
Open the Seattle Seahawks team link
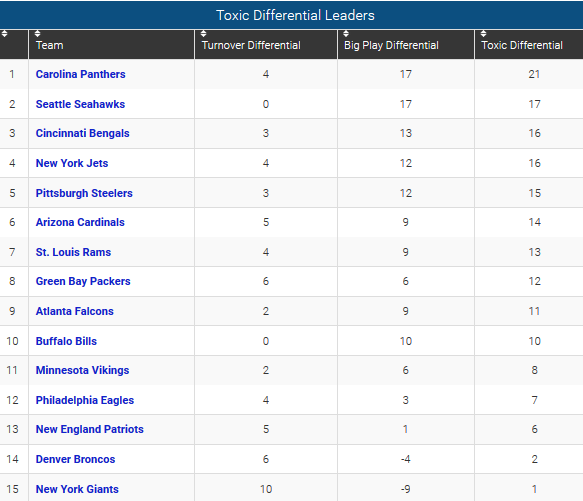click(x=80, y=104)
